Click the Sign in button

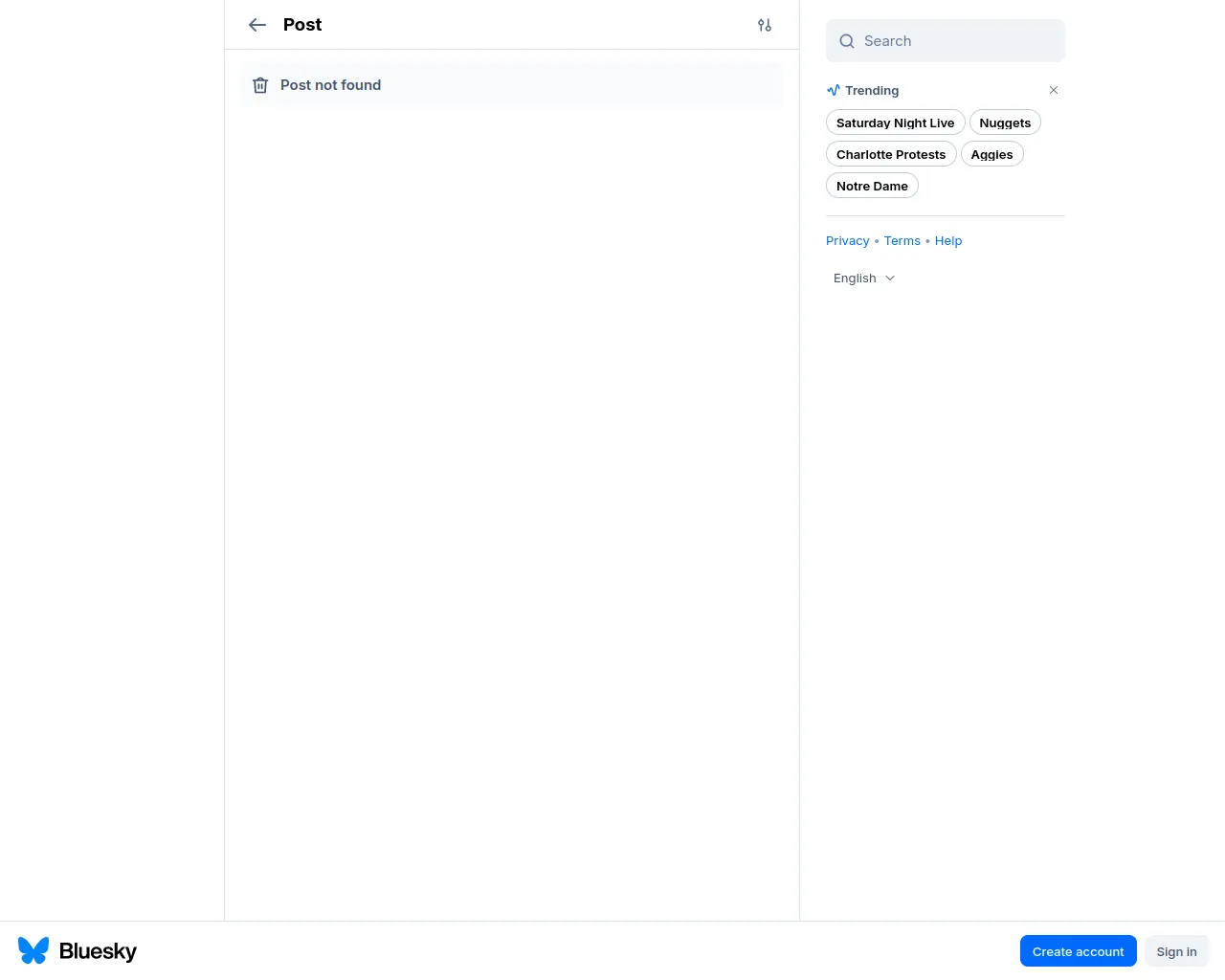pyautogui.click(x=1176, y=951)
